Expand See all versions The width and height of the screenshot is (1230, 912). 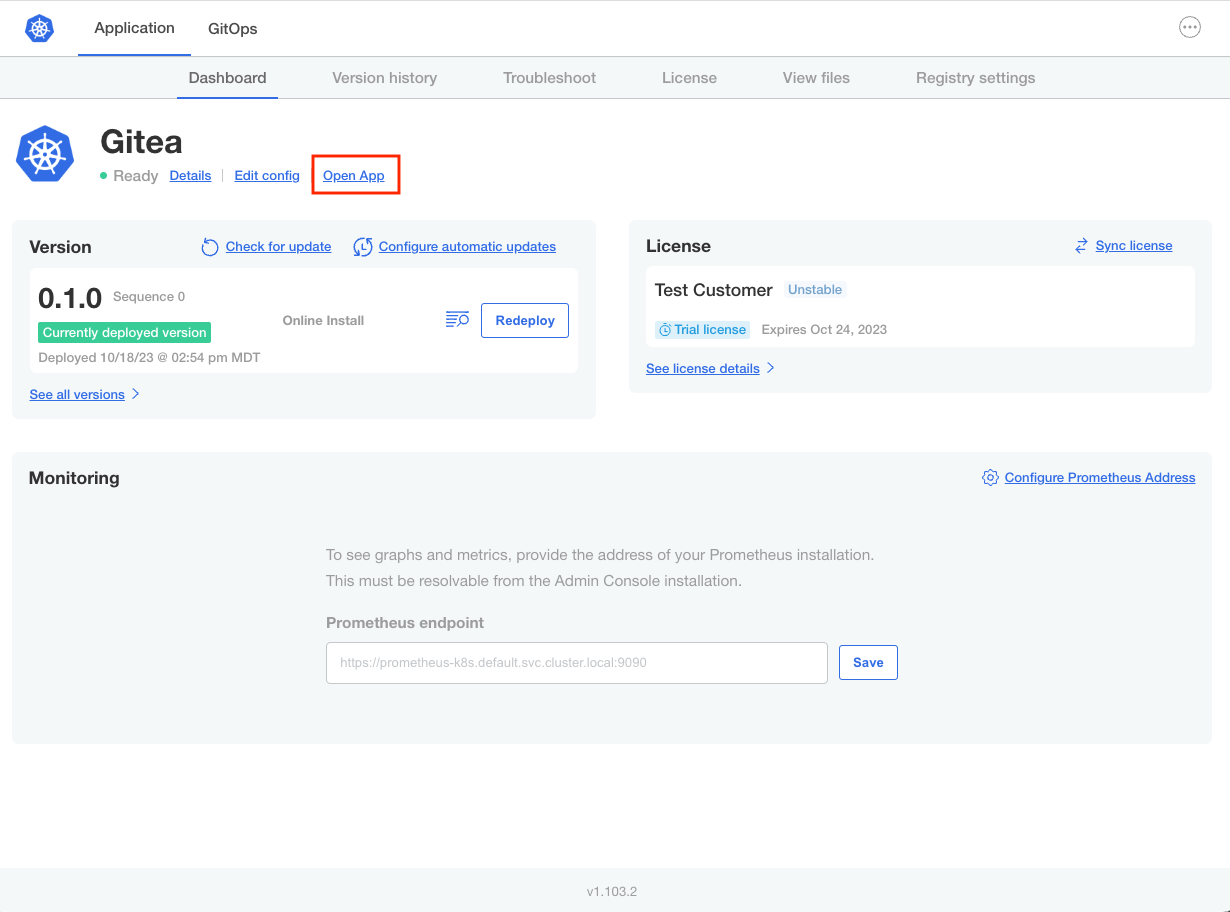coord(77,394)
